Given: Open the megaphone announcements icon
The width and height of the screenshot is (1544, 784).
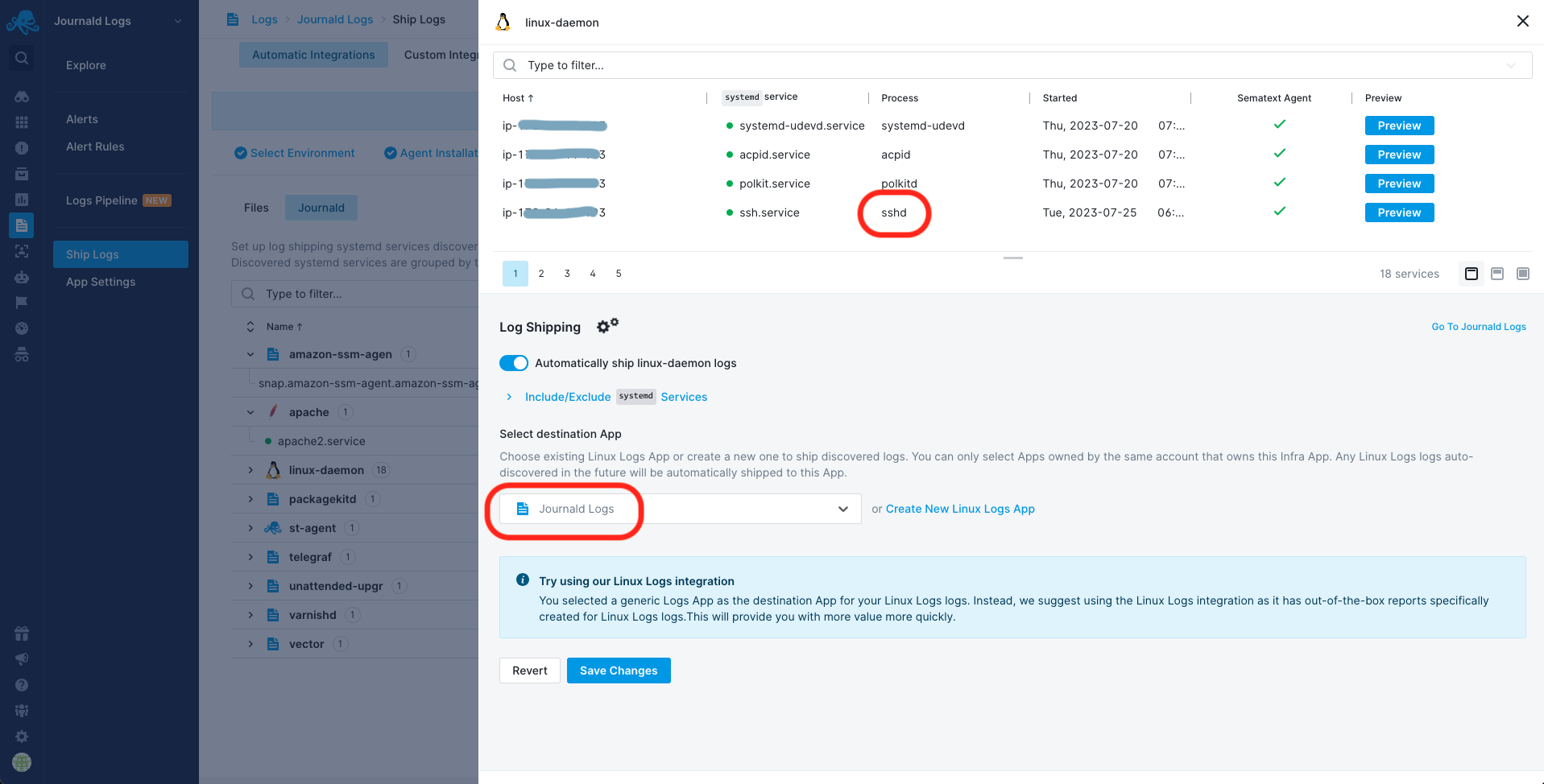Looking at the screenshot, I should [x=22, y=659].
